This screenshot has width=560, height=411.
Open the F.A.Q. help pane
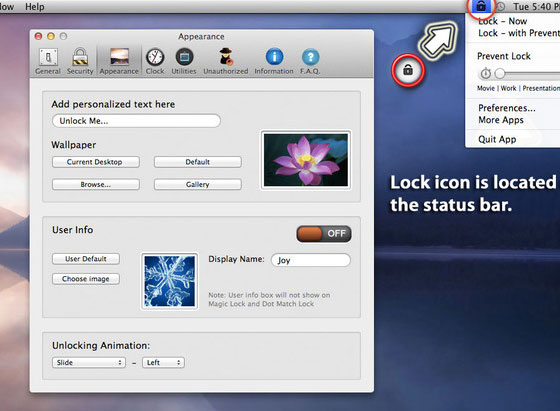click(x=310, y=61)
